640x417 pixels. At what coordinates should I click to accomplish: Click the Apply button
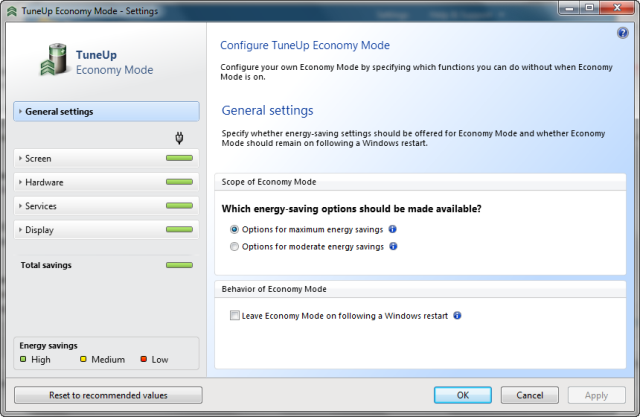[x=596, y=395]
